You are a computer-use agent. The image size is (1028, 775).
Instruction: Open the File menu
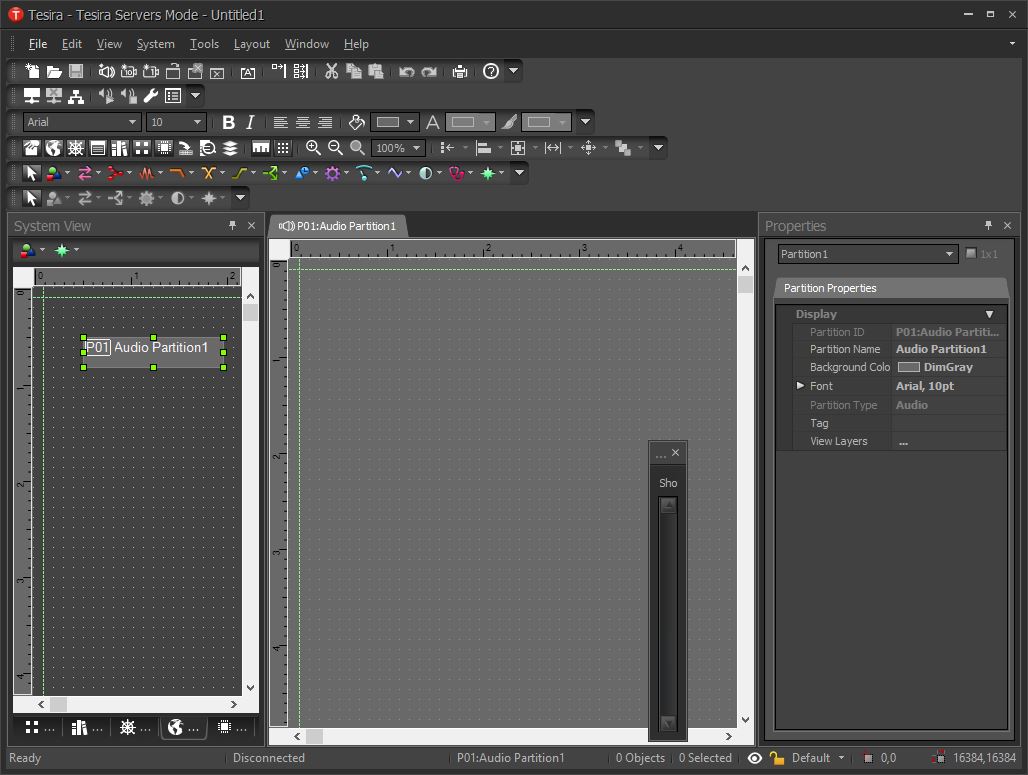[x=37, y=44]
